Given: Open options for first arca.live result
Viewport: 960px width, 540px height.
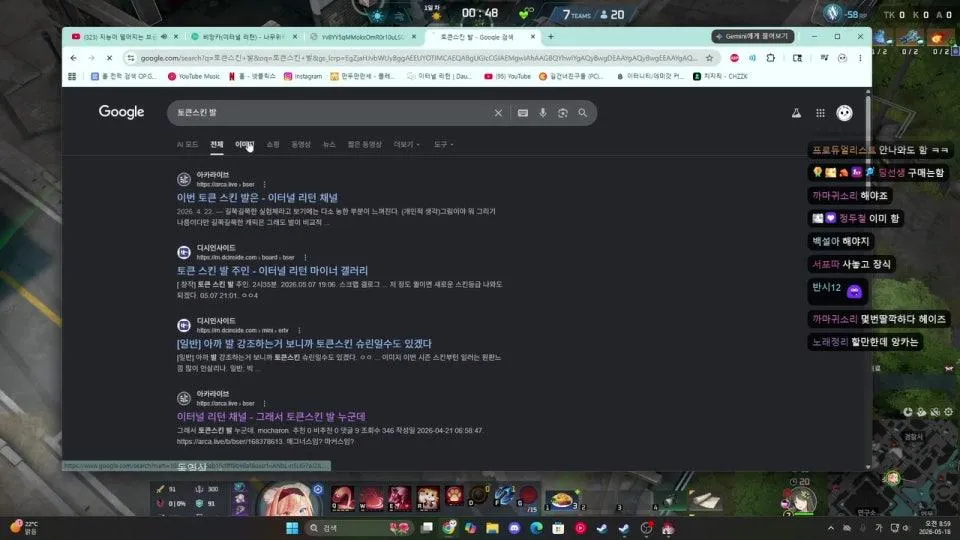Looking at the screenshot, I should [x=264, y=184].
